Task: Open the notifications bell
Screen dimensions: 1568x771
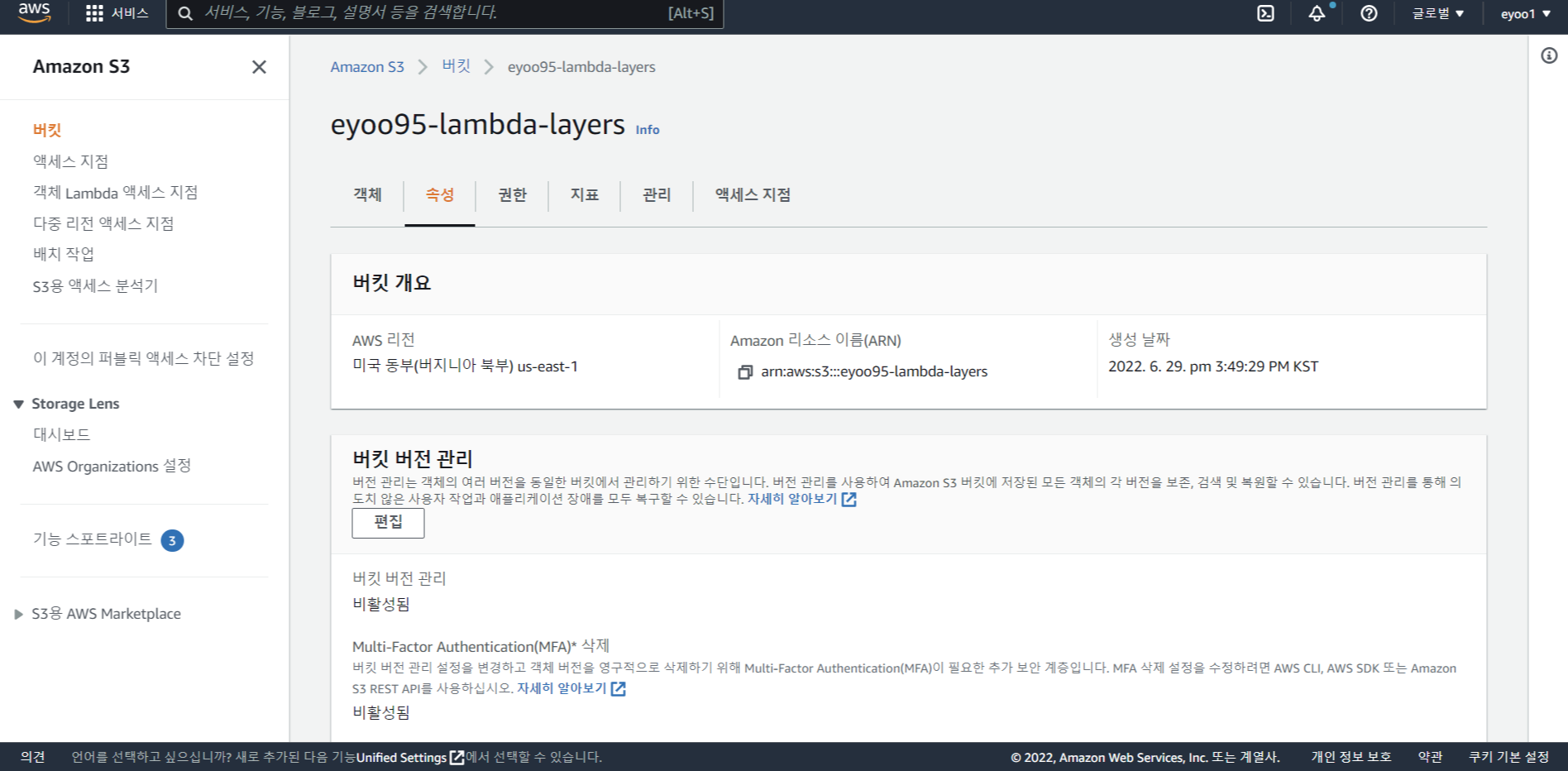Action: pos(1317,13)
